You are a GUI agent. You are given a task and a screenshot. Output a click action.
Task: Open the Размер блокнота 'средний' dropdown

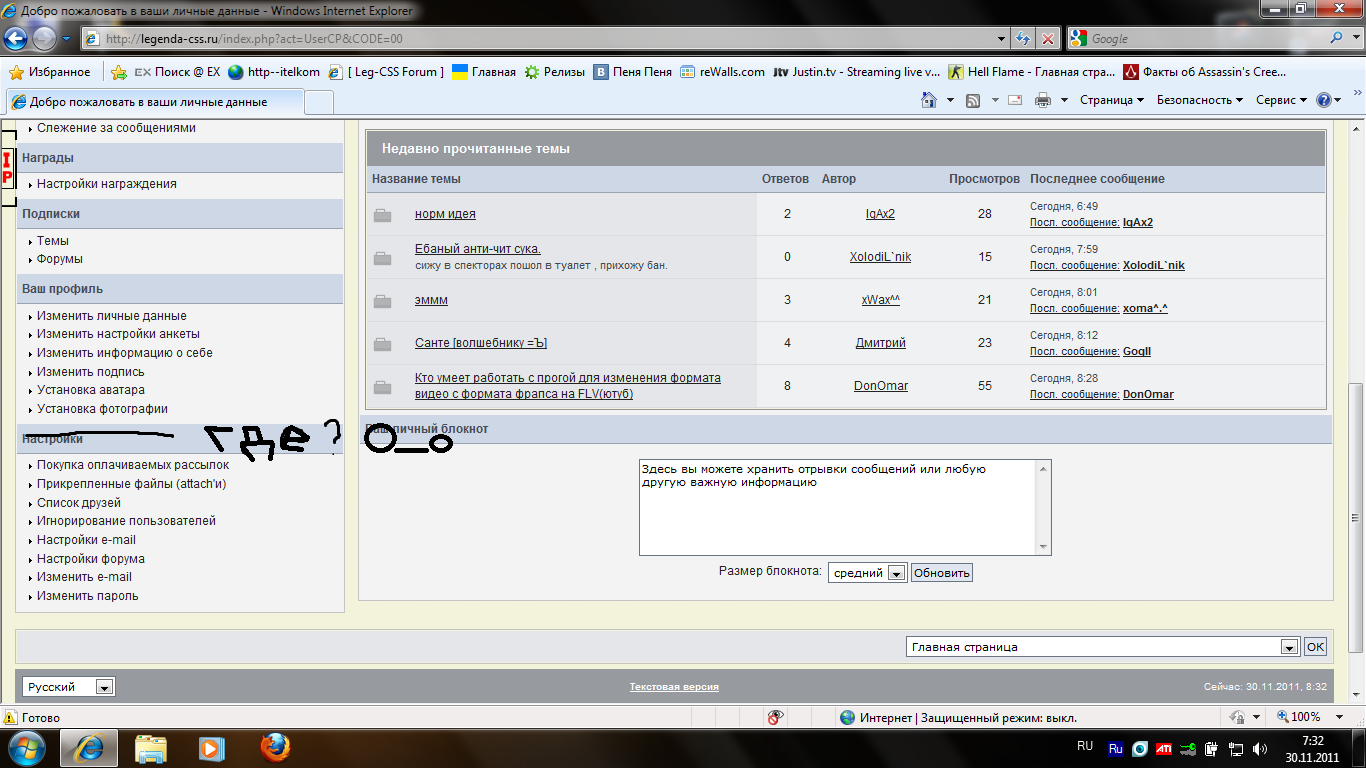[867, 573]
